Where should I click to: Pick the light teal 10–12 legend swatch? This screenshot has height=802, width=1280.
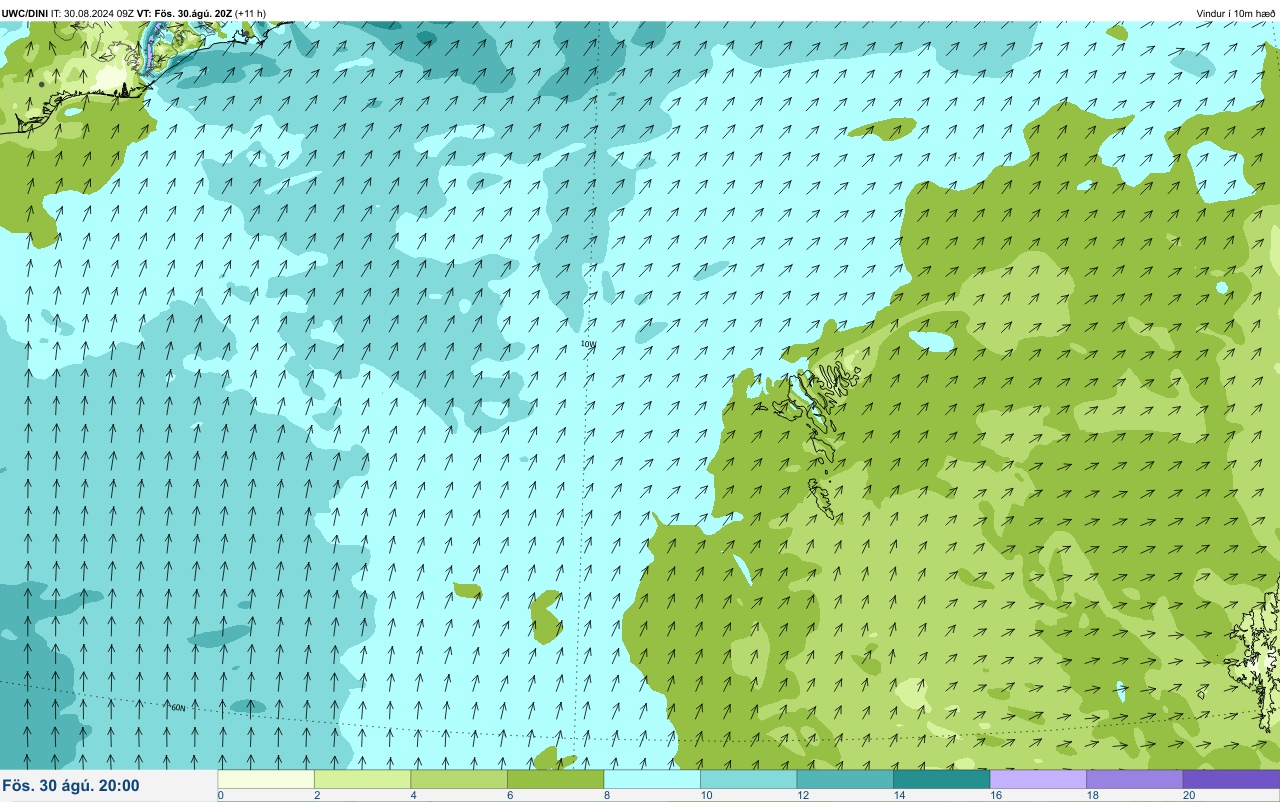(x=748, y=779)
